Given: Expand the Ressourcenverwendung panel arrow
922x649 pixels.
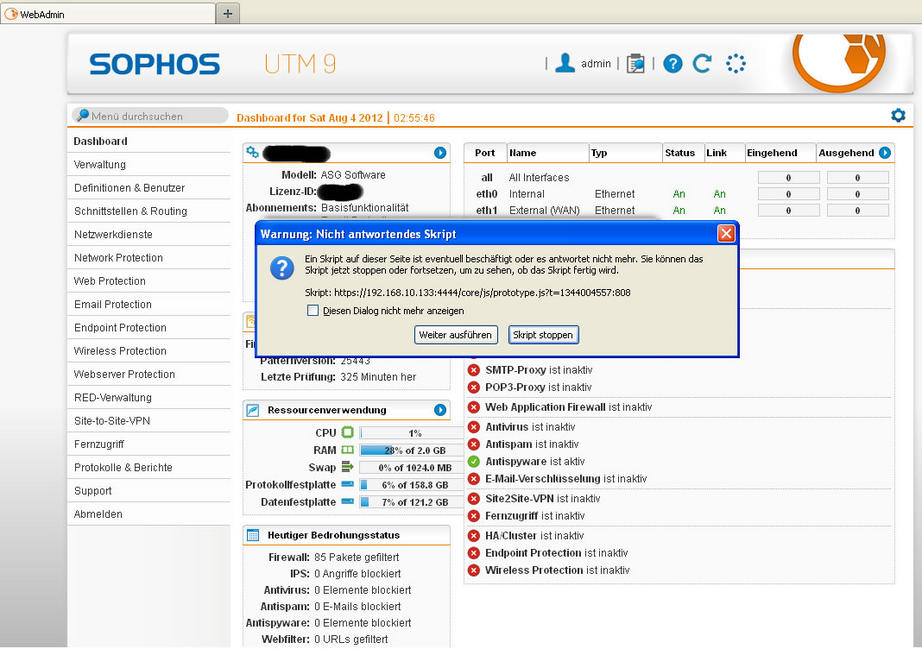Looking at the screenshot, I should pos(440,410).
